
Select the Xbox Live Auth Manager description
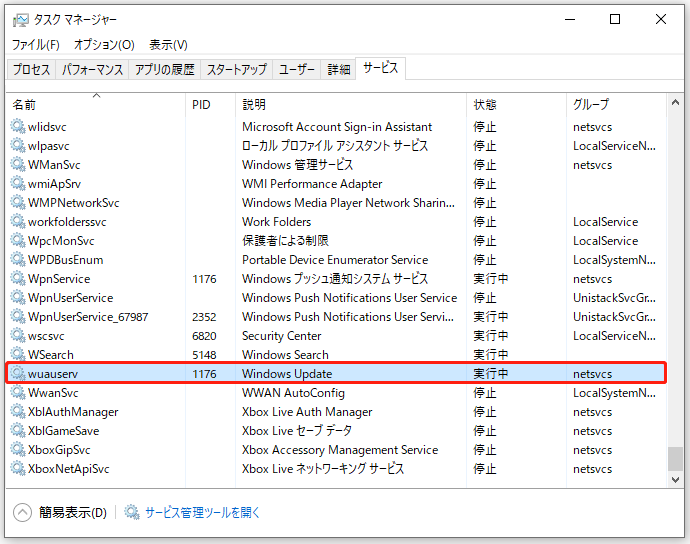tap(307, 412)
